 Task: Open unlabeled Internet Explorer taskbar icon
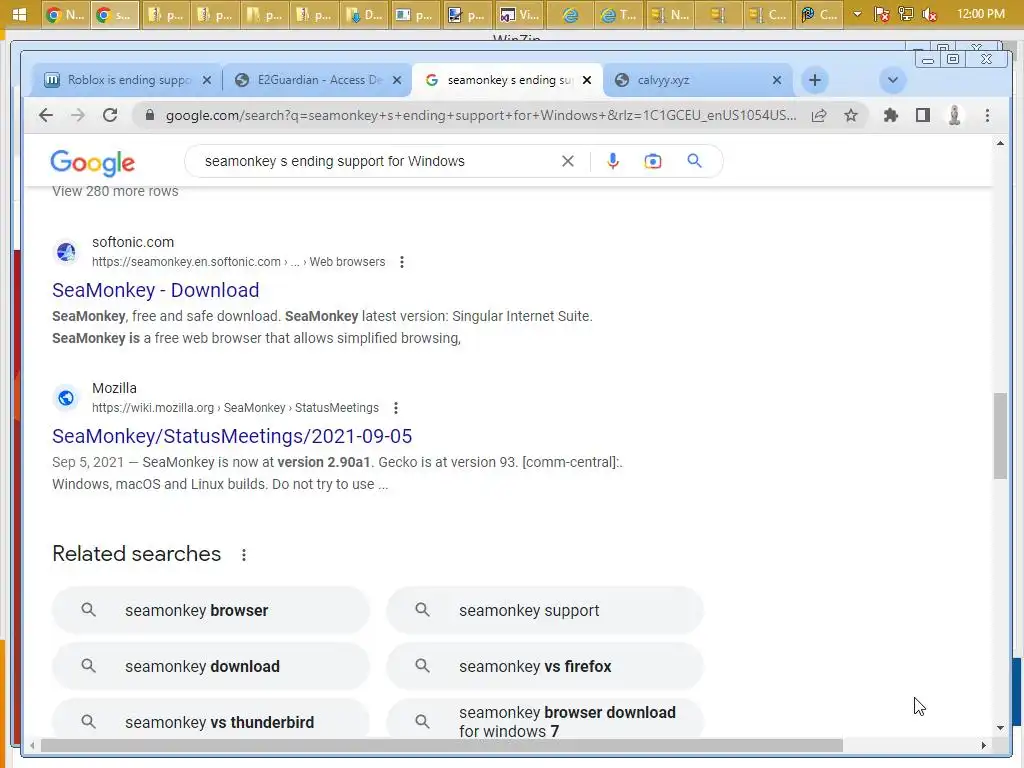pyautogui.click(x=570, y=14)
